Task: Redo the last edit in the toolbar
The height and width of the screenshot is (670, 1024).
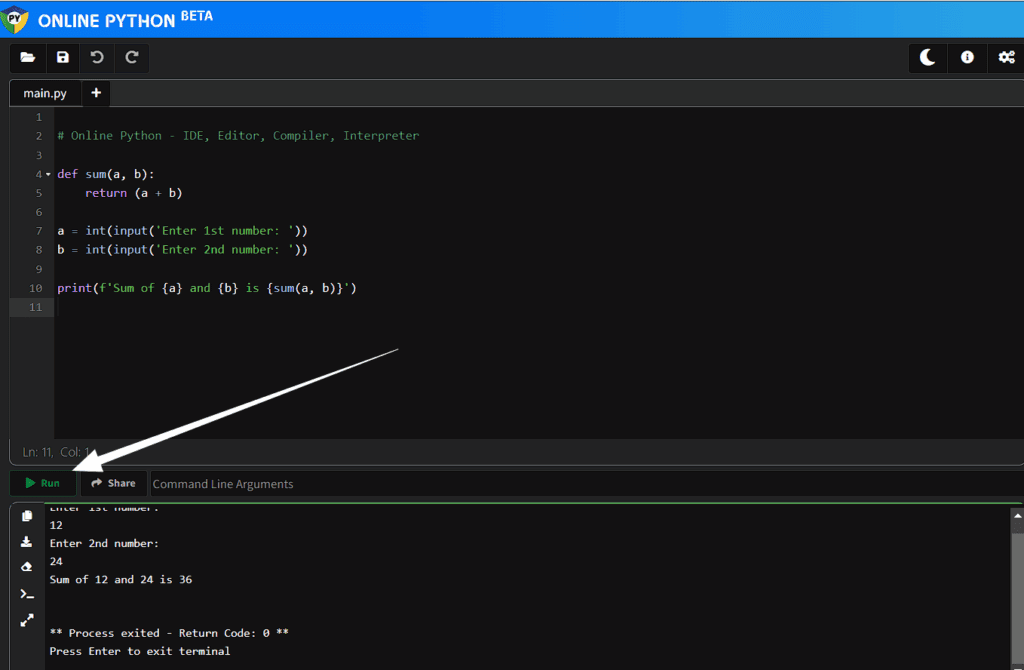Action: click(x=131, y=58)
